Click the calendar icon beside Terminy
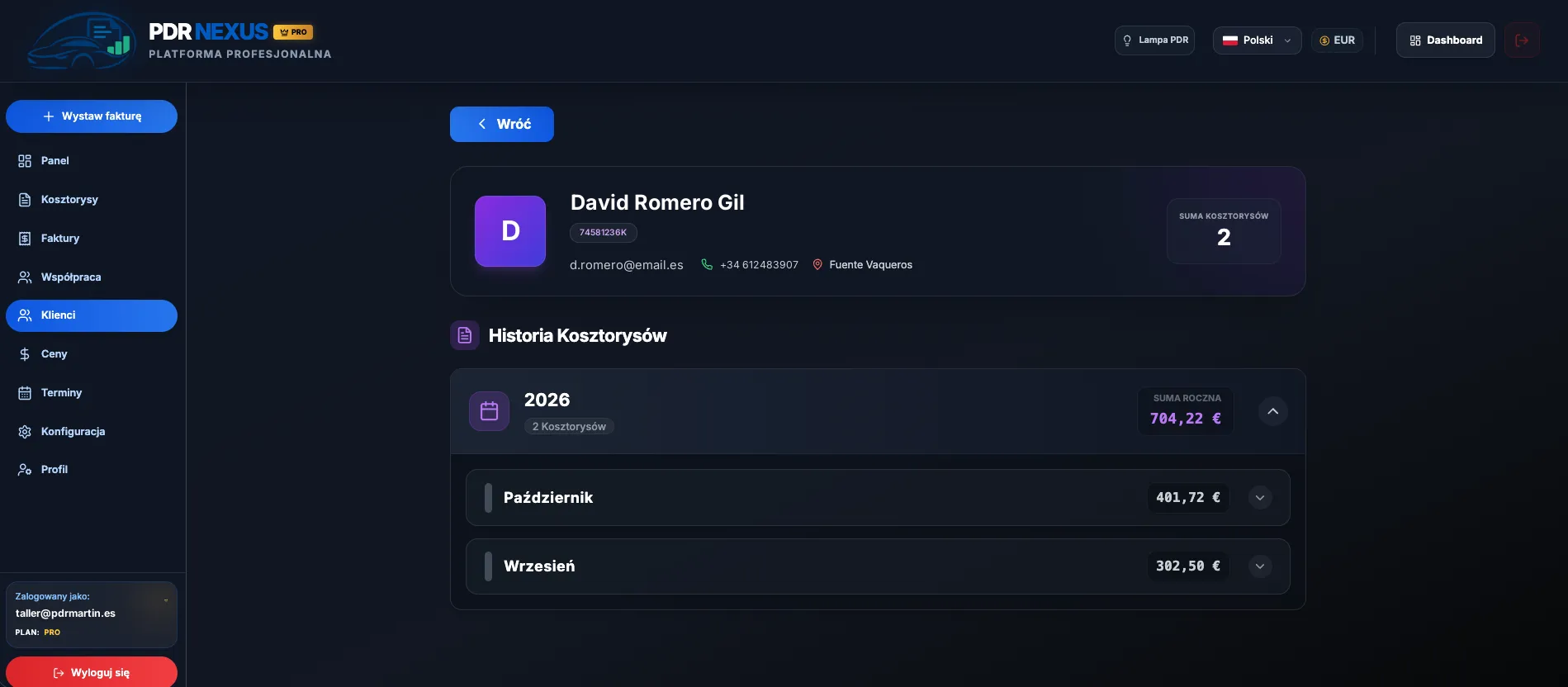Viewport: 1568px width, 687px height. tap(25, 393)
